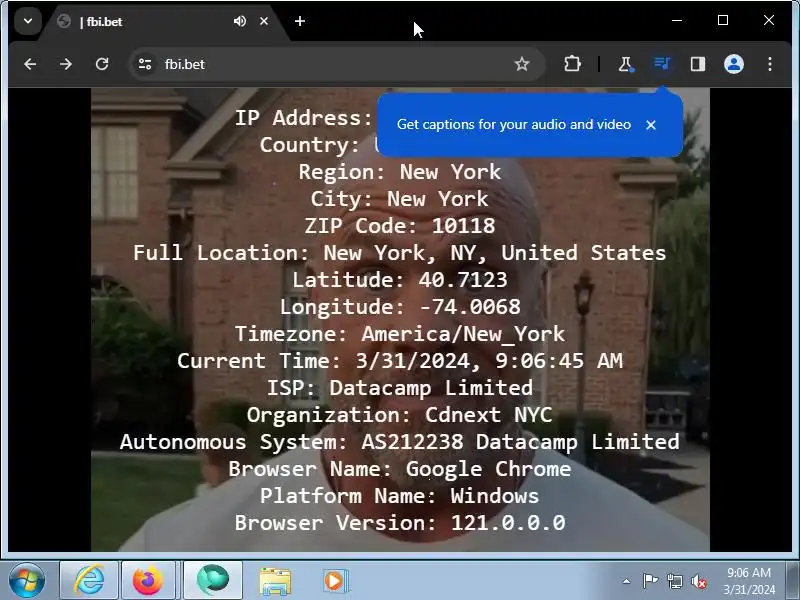Image resolution: width=800 pixels, height=600 pixels.
Task: Open the muted volume tray icon
Action: 698,581
